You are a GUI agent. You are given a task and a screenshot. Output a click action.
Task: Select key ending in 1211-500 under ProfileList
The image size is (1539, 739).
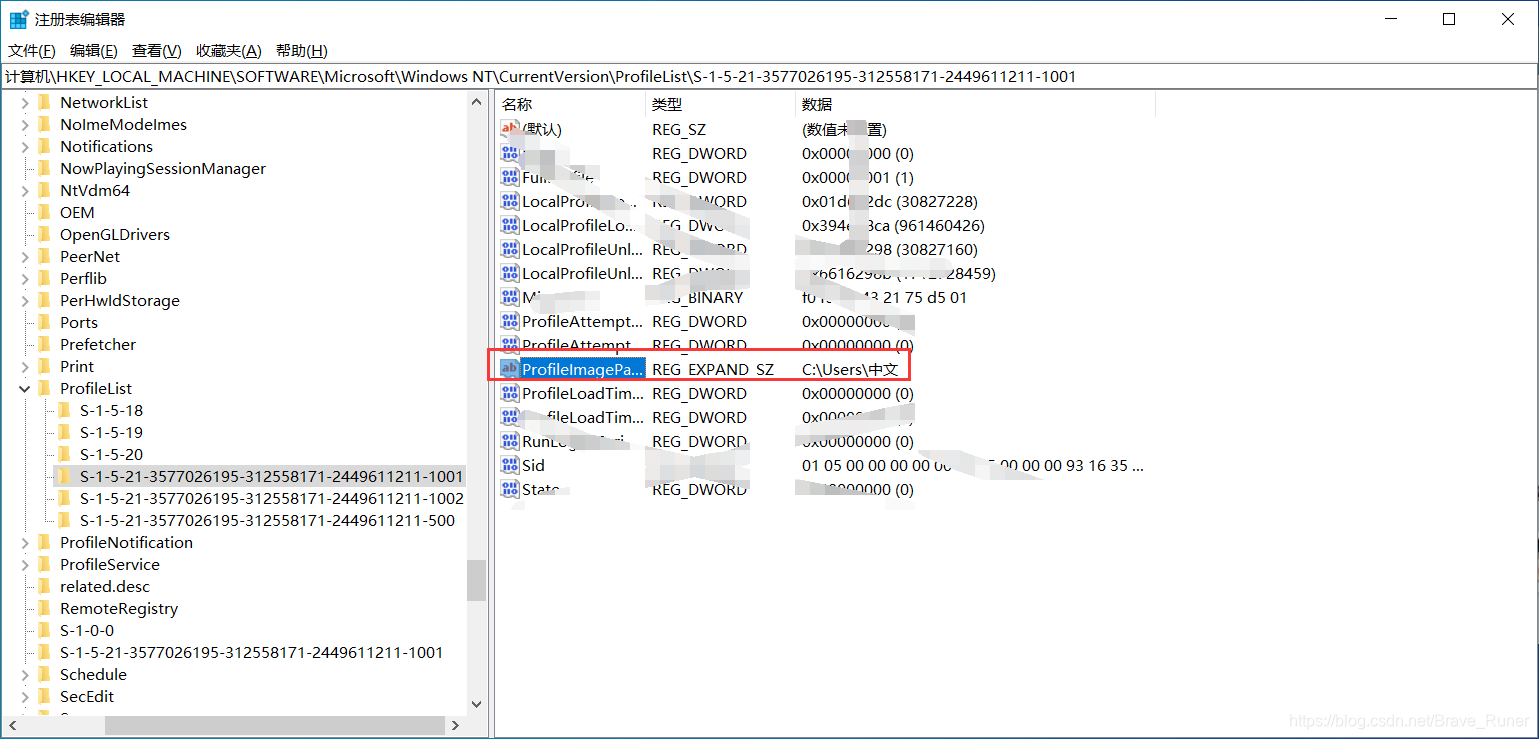[x=267, y=520]
